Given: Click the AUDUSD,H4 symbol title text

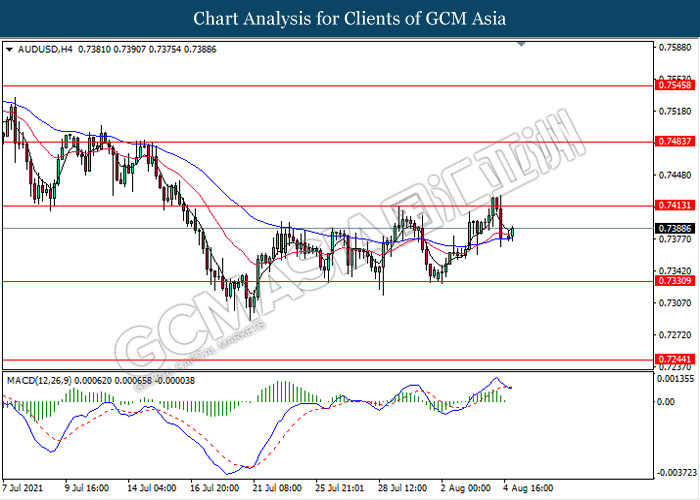Looking at the screenshot, I should pos(45,50).
